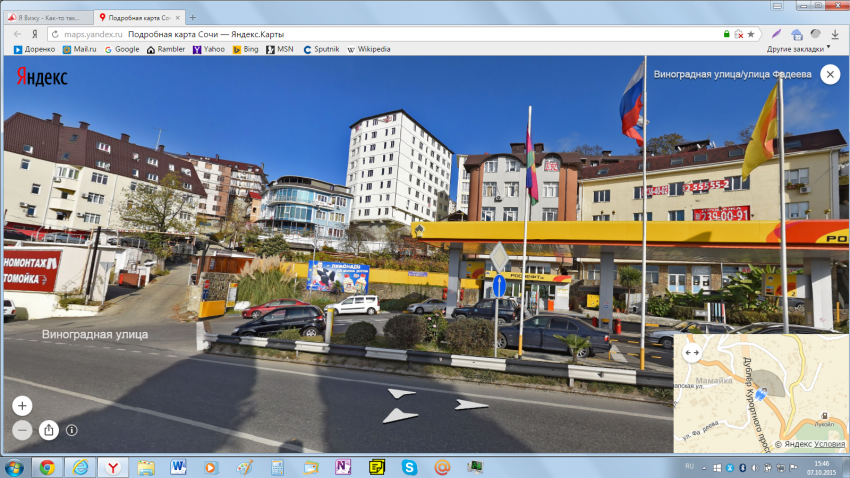Click the Яндекс logo

[x=41, y=76]
